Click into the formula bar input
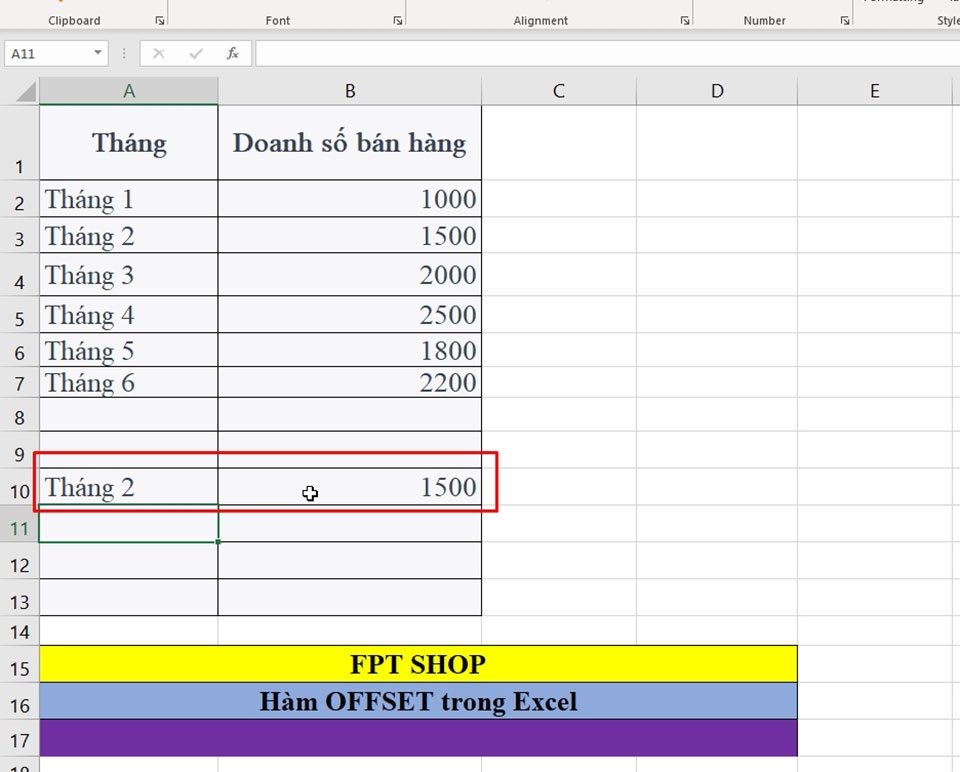The width and height of the screenshot is (960, 772). (x=607, y=53)
